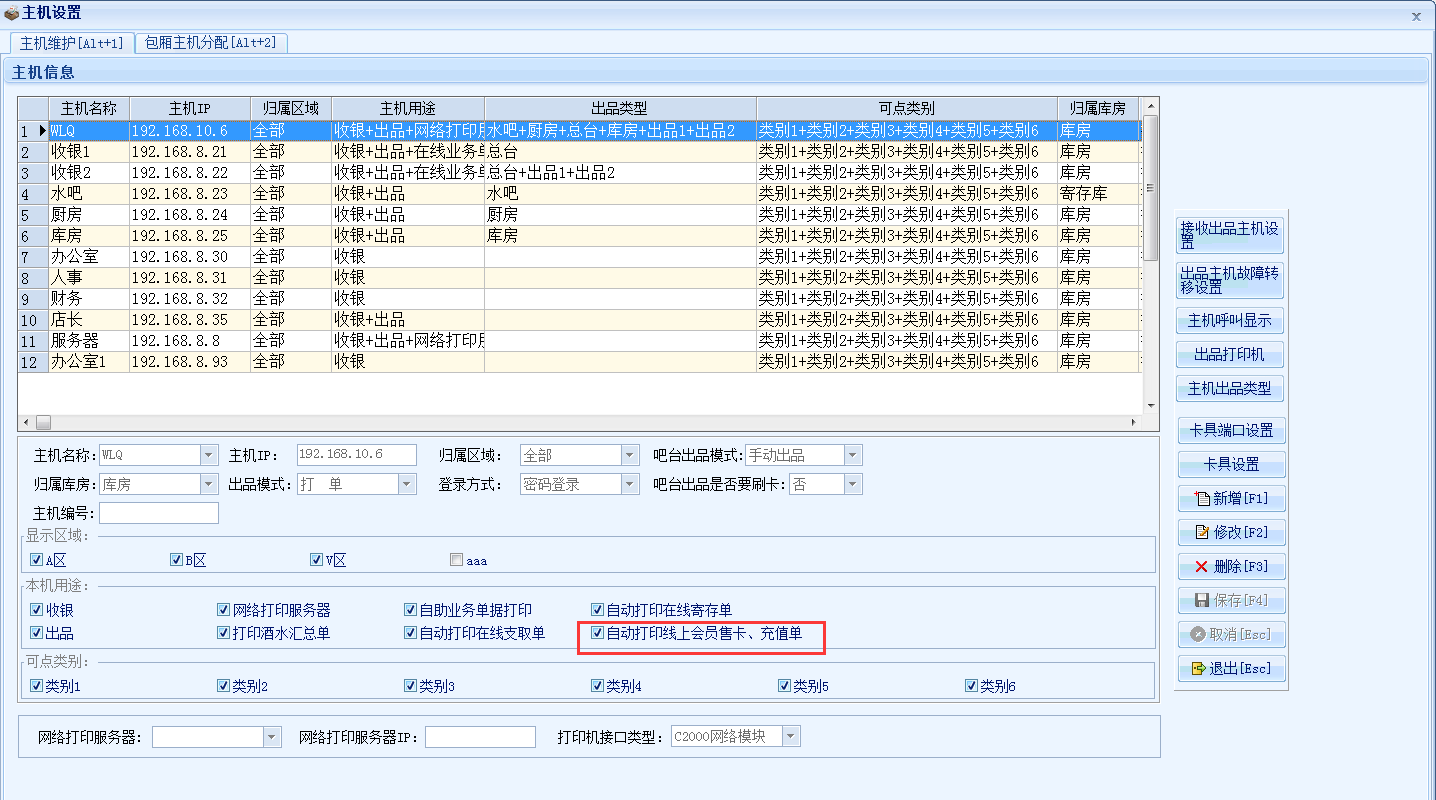Viewport: 1436px width, 800px height.
Task: Toggle the A区 display area checkbox
Action: coord(36,560)
